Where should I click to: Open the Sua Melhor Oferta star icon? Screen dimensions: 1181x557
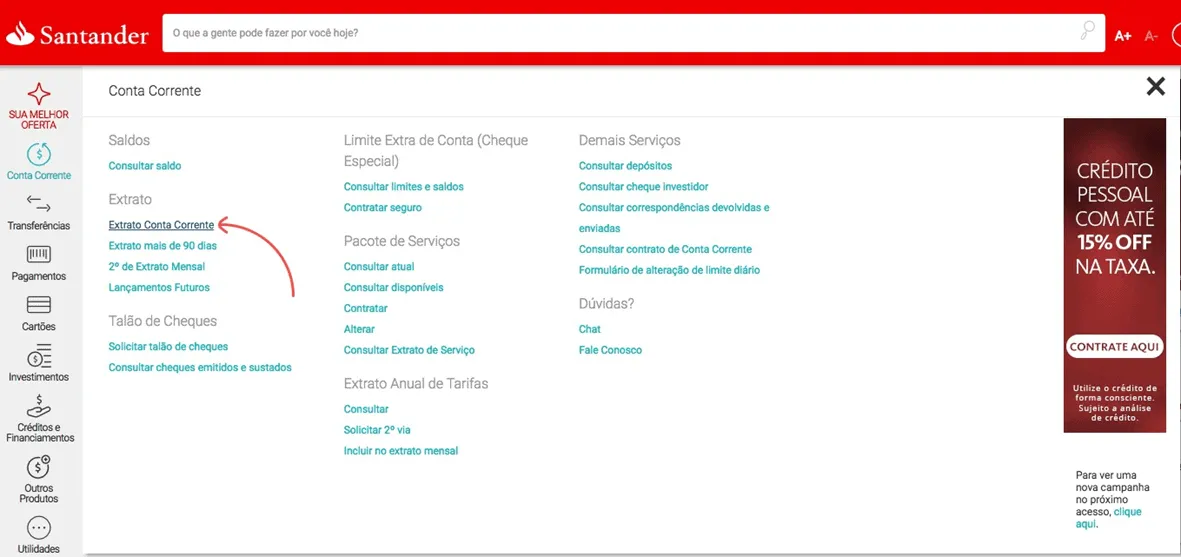point(39,94)
